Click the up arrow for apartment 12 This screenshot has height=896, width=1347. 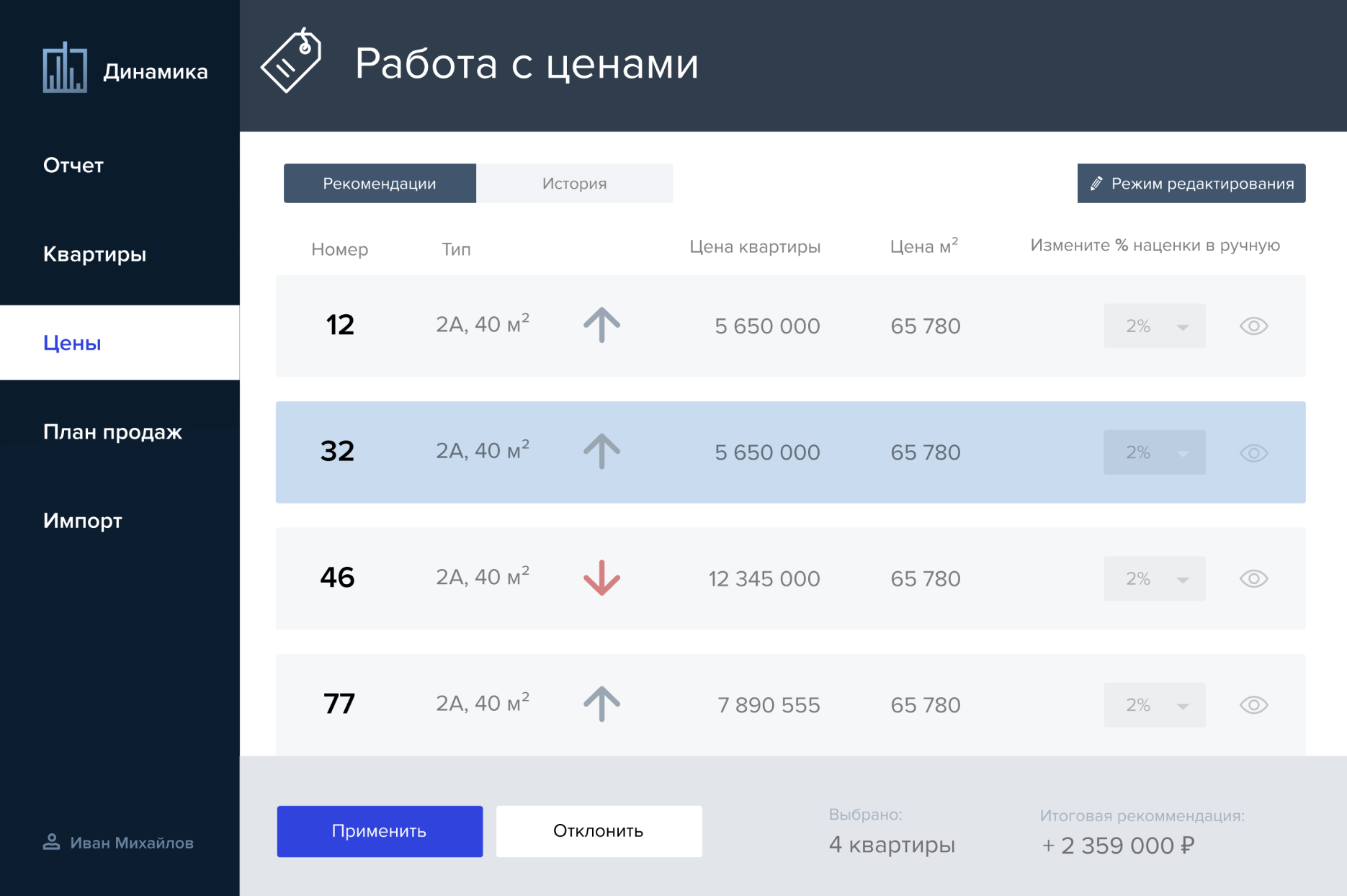coord(601,325)
